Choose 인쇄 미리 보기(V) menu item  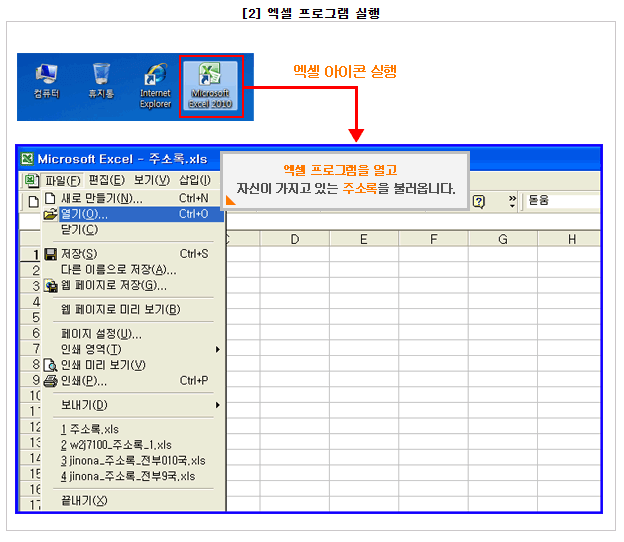(134, 365)
